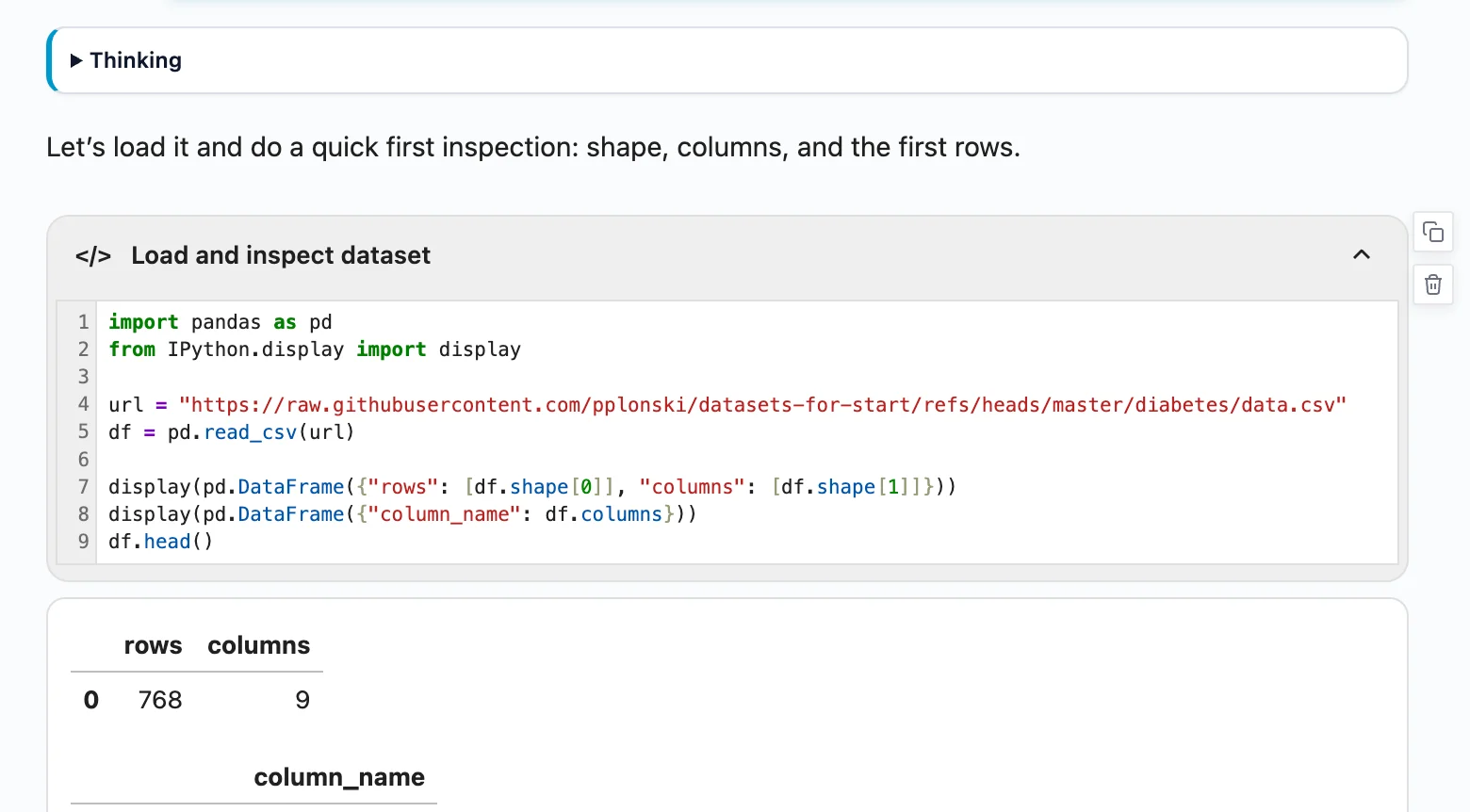1470x812 pixels.
Task: Click the 'column_name' table header
Action: tap(339, 777)
